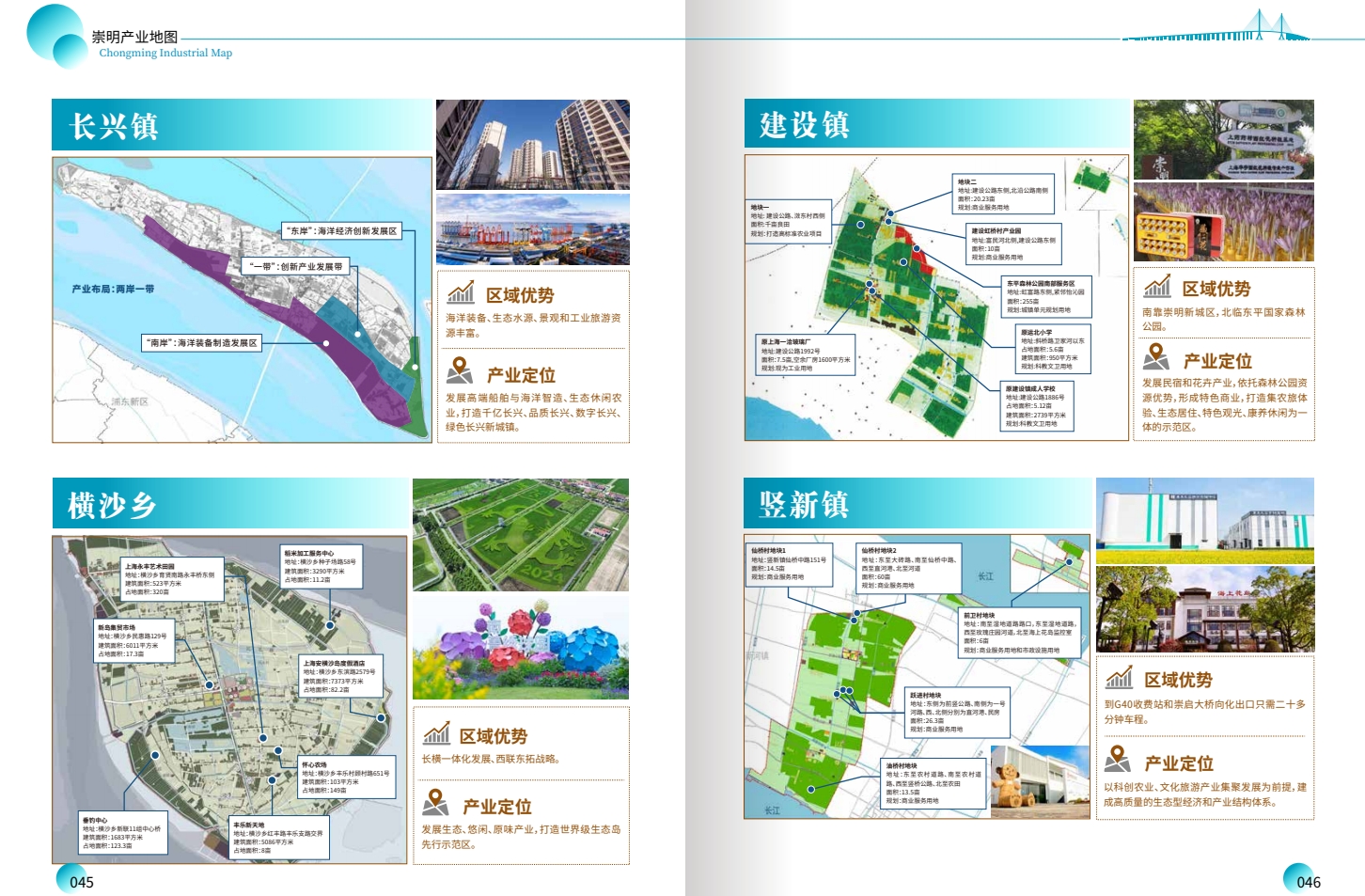1365x896 pixels.
Task: Click the location pin icon in 建设镇 产业定位
Action: [x=1155, y=357]
